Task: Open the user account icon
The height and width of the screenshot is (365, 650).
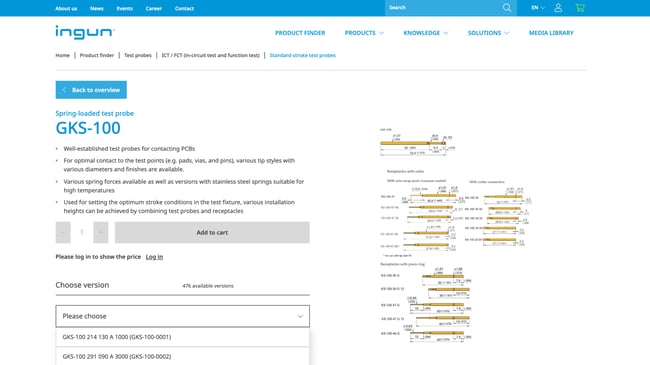Action: tap(558, 8)
